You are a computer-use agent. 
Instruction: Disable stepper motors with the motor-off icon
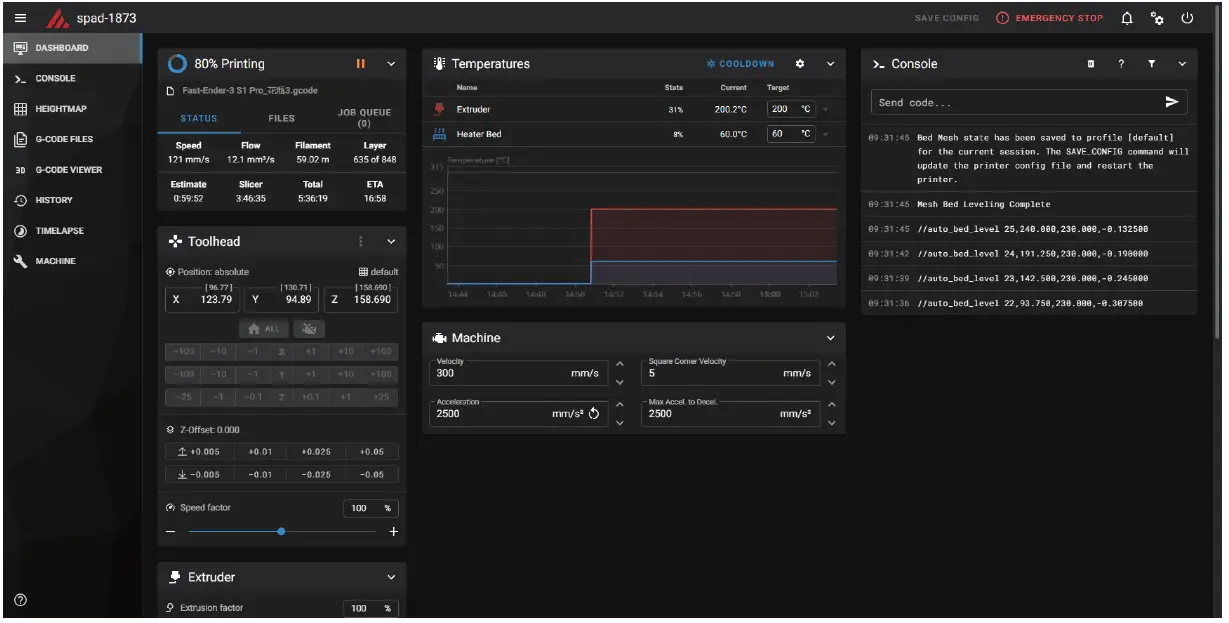click(x=310, y=328)
